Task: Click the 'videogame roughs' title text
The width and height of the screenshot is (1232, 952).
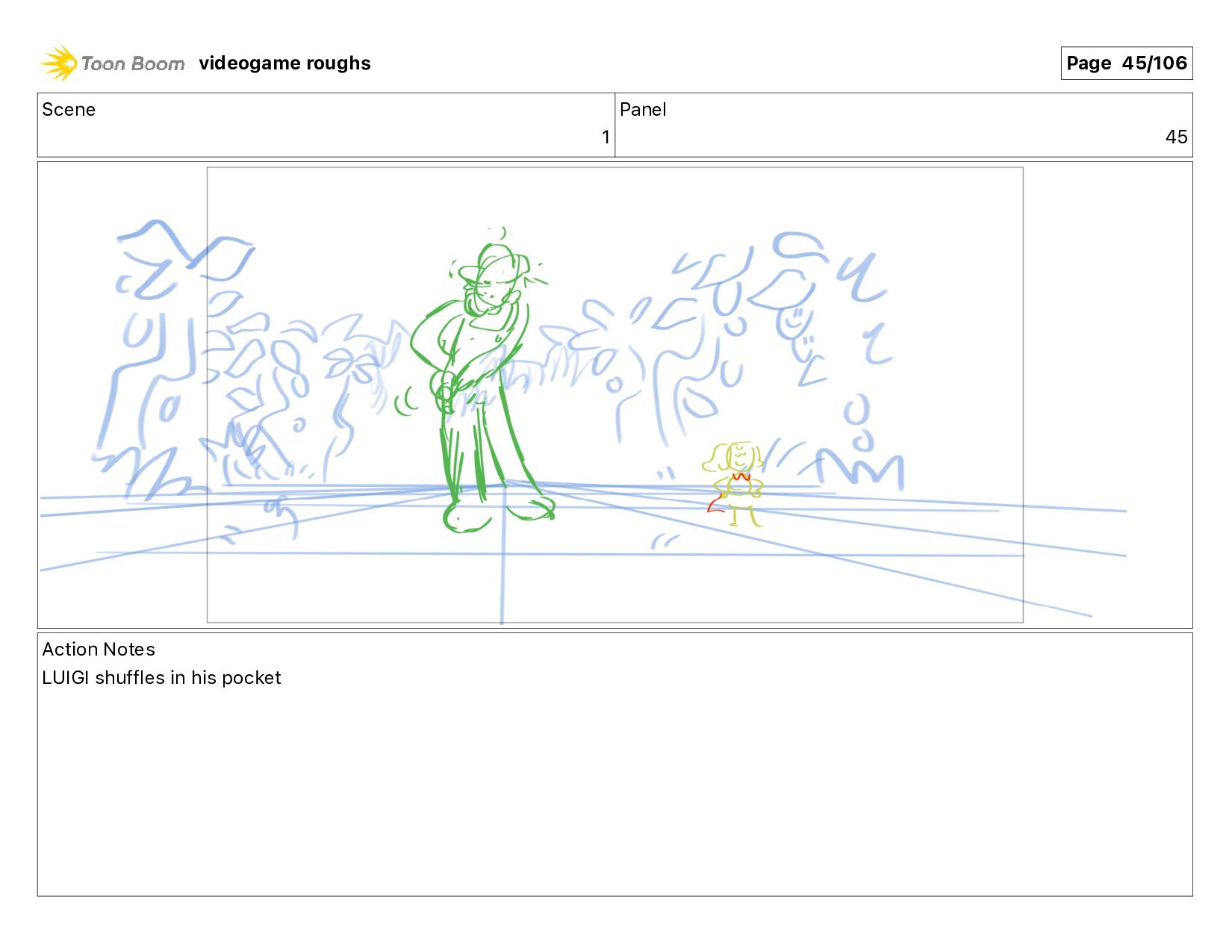Action: tap(284, 63)
